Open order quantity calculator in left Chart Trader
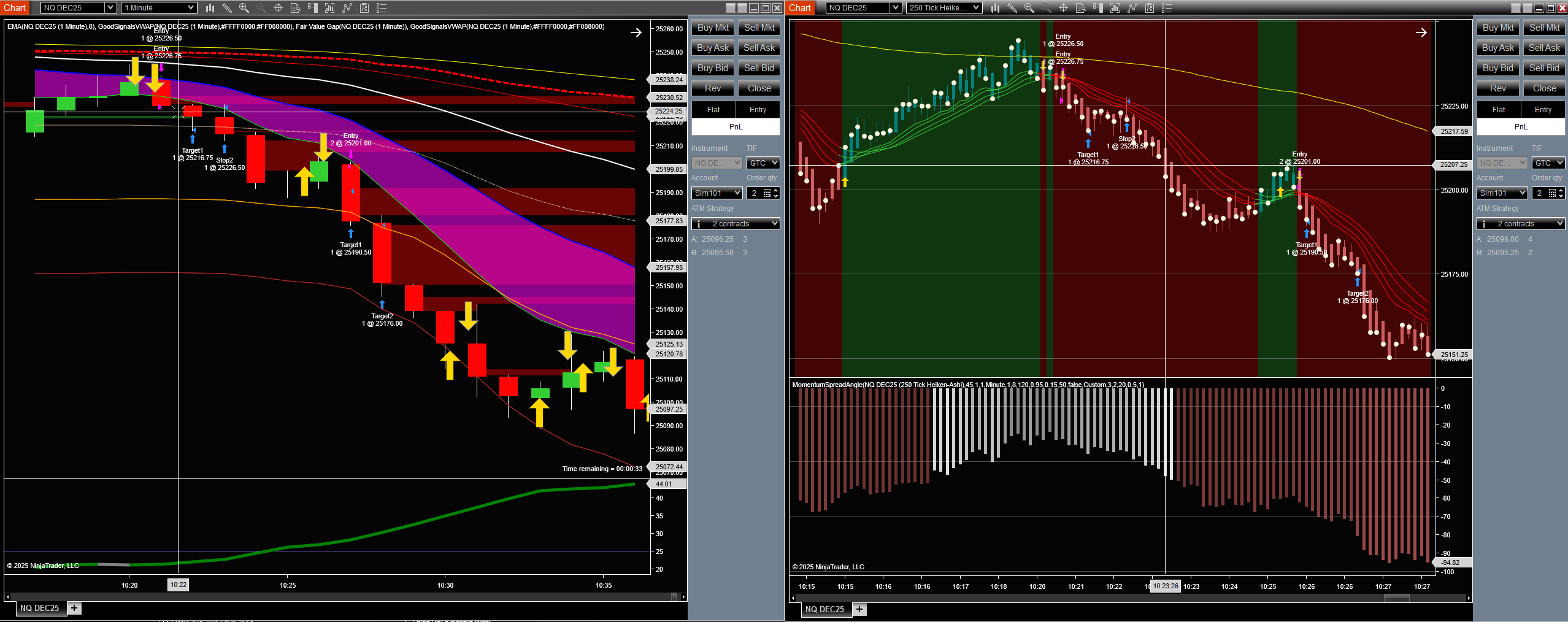 click(767, 193)
